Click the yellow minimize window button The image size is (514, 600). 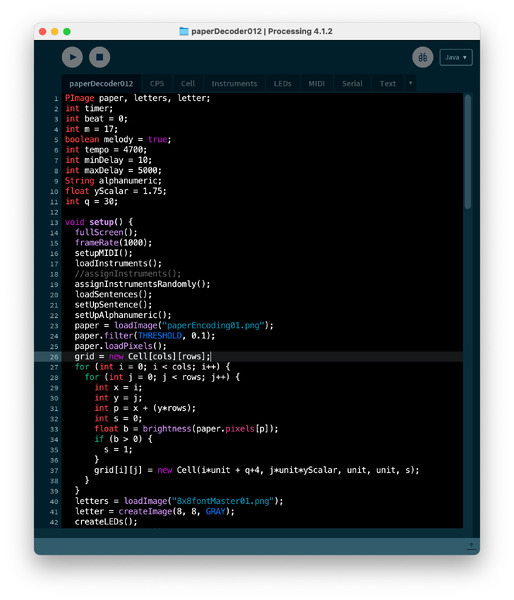55,31
